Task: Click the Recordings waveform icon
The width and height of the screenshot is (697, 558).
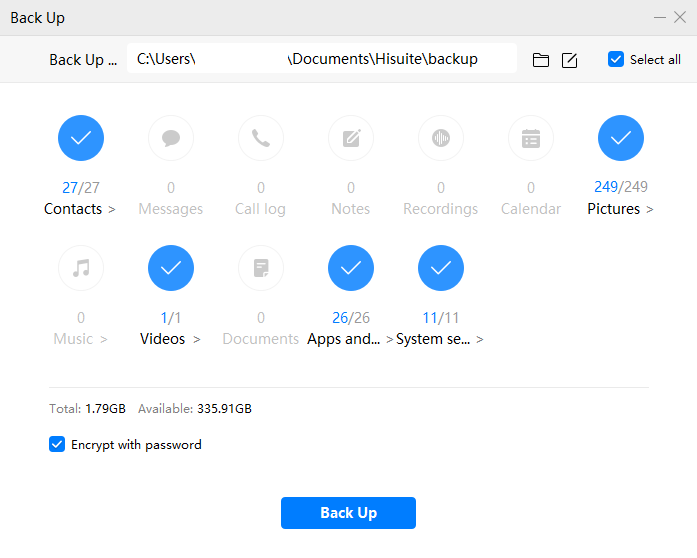Action: pos(441,138)
